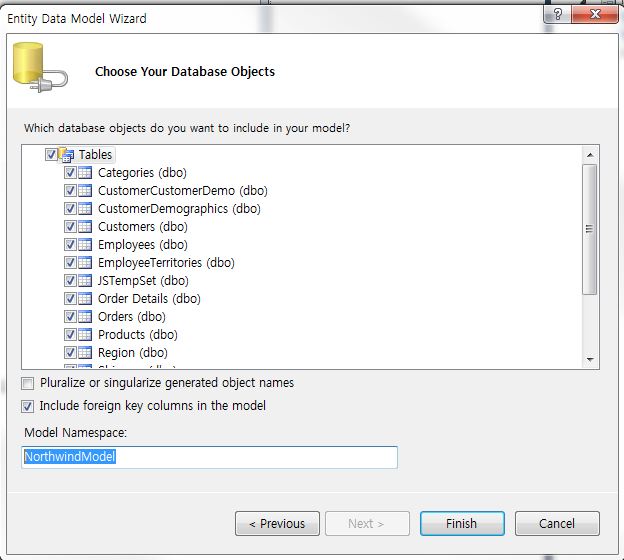
Task: Select the 'Categories (dbo)' row text
Action: tap(142, 173)
